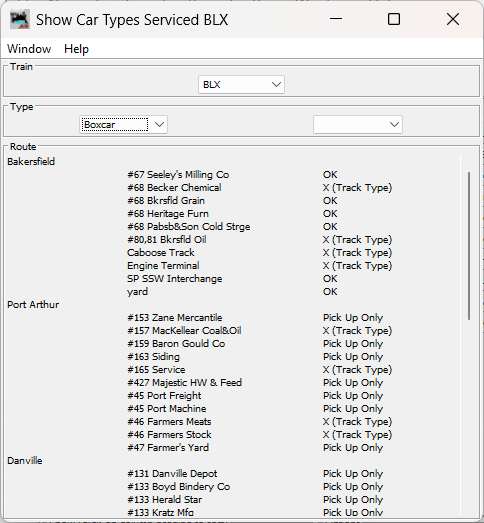This screenshot has height=523, width=484.
Task: Select the Boxcar text field in Type
Action: 115,124
